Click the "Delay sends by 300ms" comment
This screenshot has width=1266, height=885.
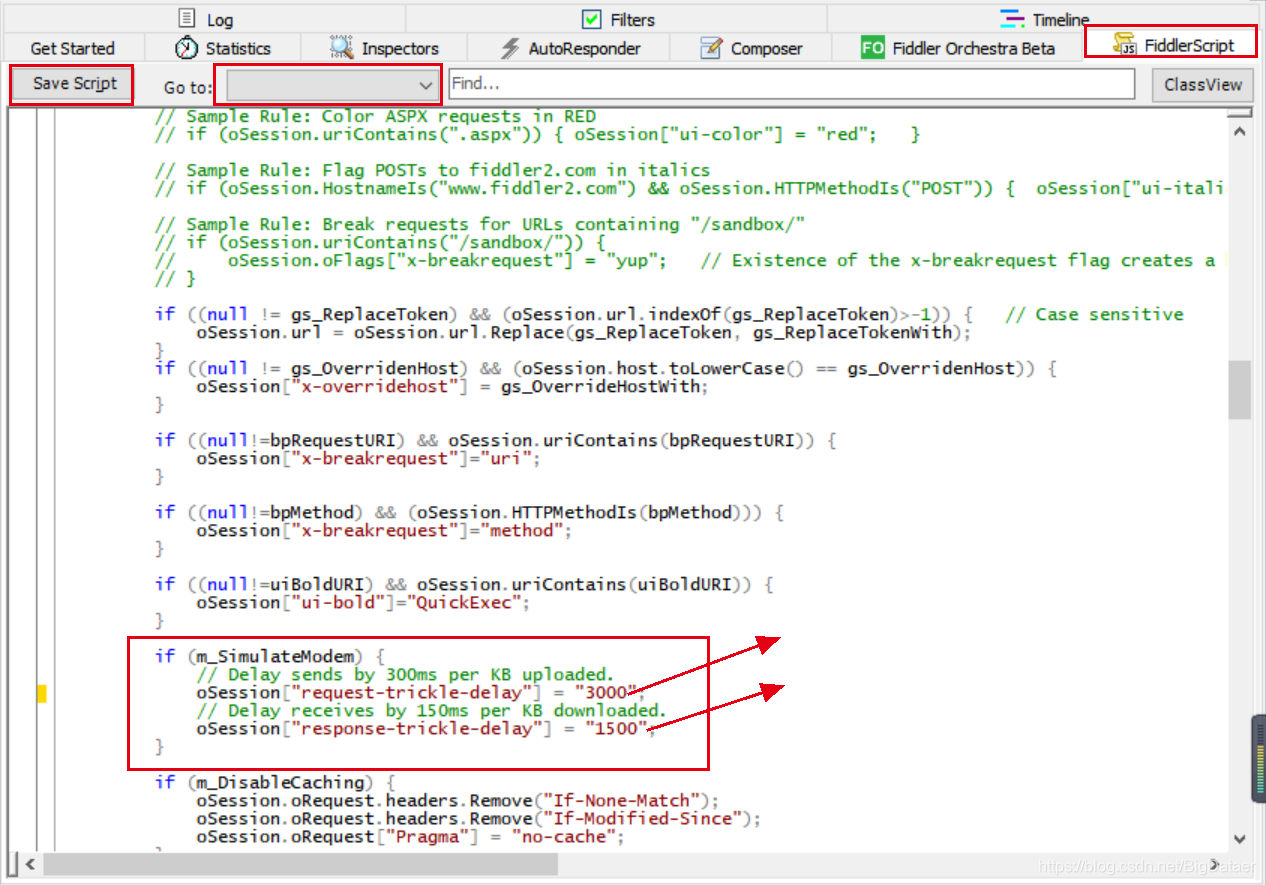(405, 674)
